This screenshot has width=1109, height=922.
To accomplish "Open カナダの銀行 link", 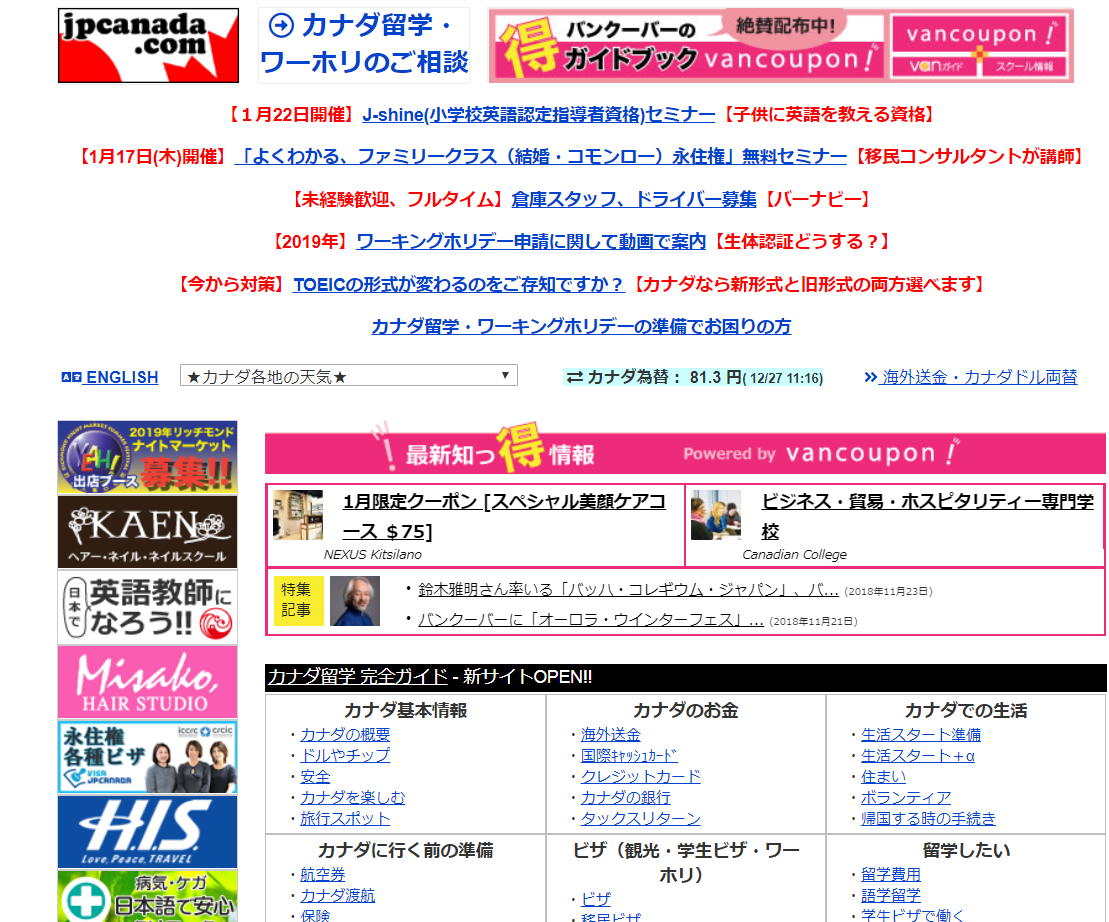I will [625, 797].
